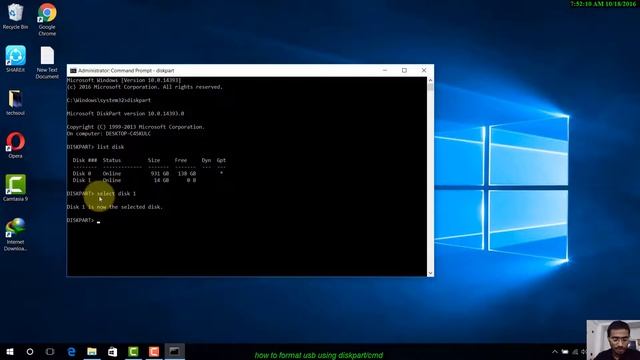Open Internet Download Manager shortcut
Screen dimensions: 640x360
[x=15, y=234]
